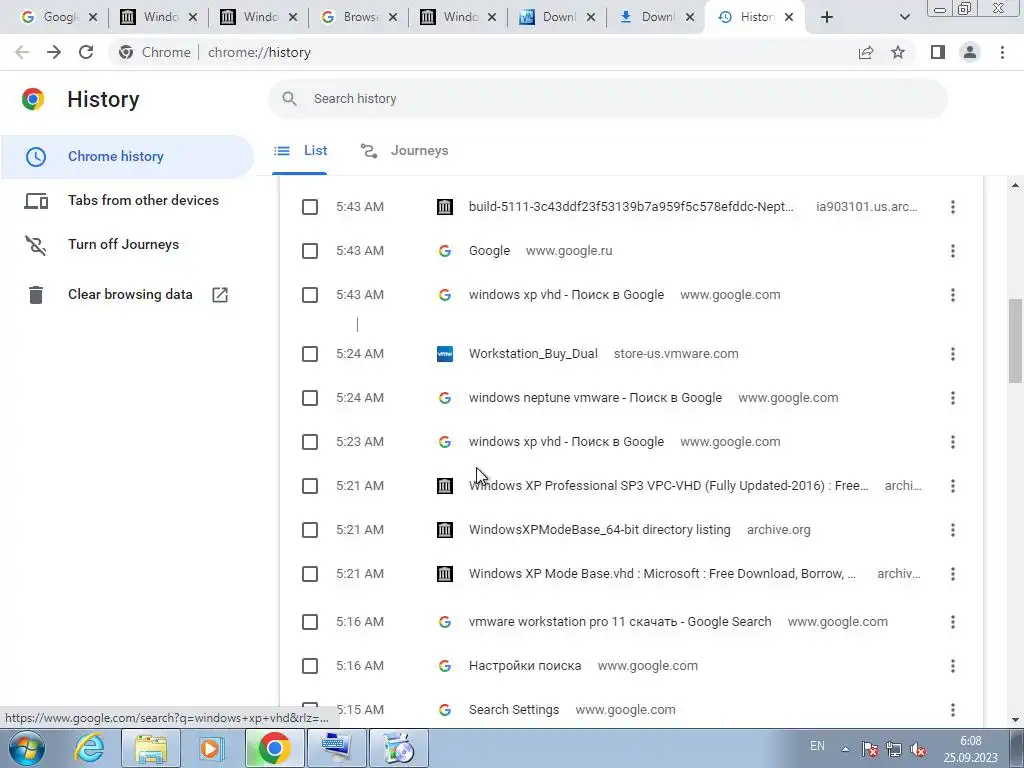Screen dimensions: 1024x768
Task: Click Clear browsing data label
Action: (x=130, y=295)
